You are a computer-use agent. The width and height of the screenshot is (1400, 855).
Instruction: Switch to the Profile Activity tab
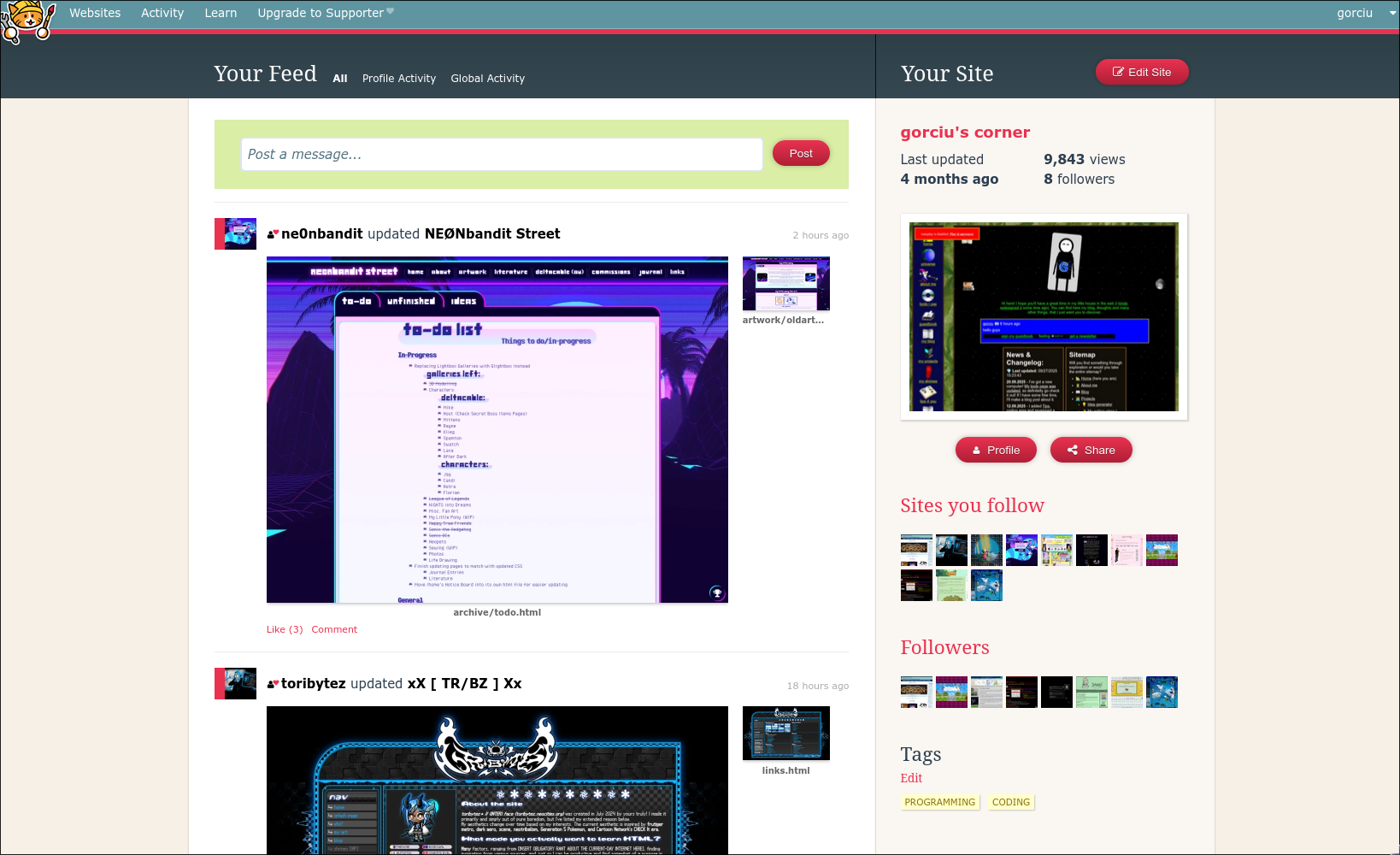(x=399, y=78)
